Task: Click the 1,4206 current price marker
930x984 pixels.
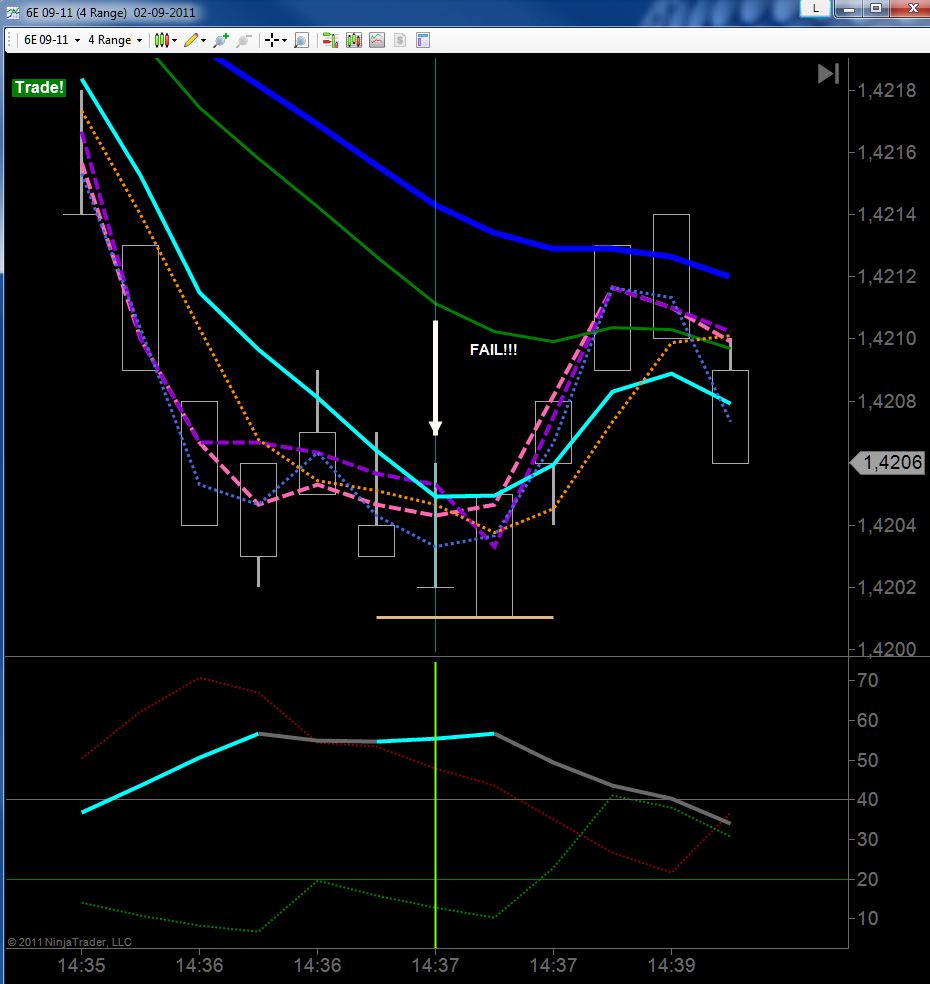Action: [887, 463]
